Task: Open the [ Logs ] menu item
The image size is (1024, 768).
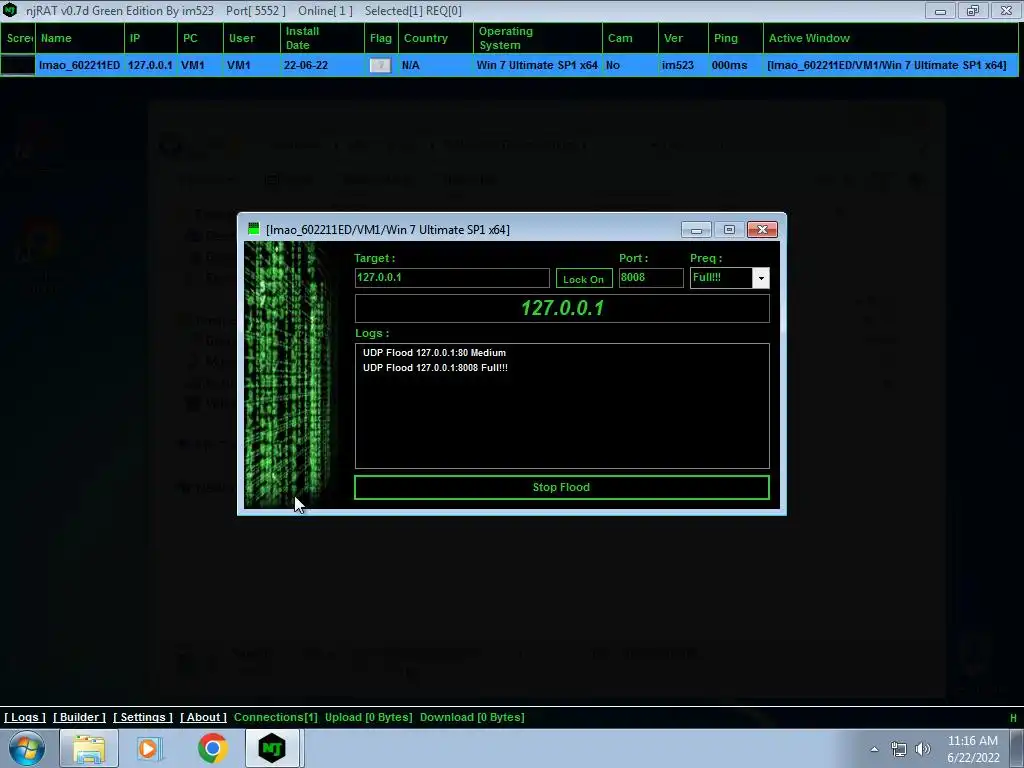Action: 25,717
